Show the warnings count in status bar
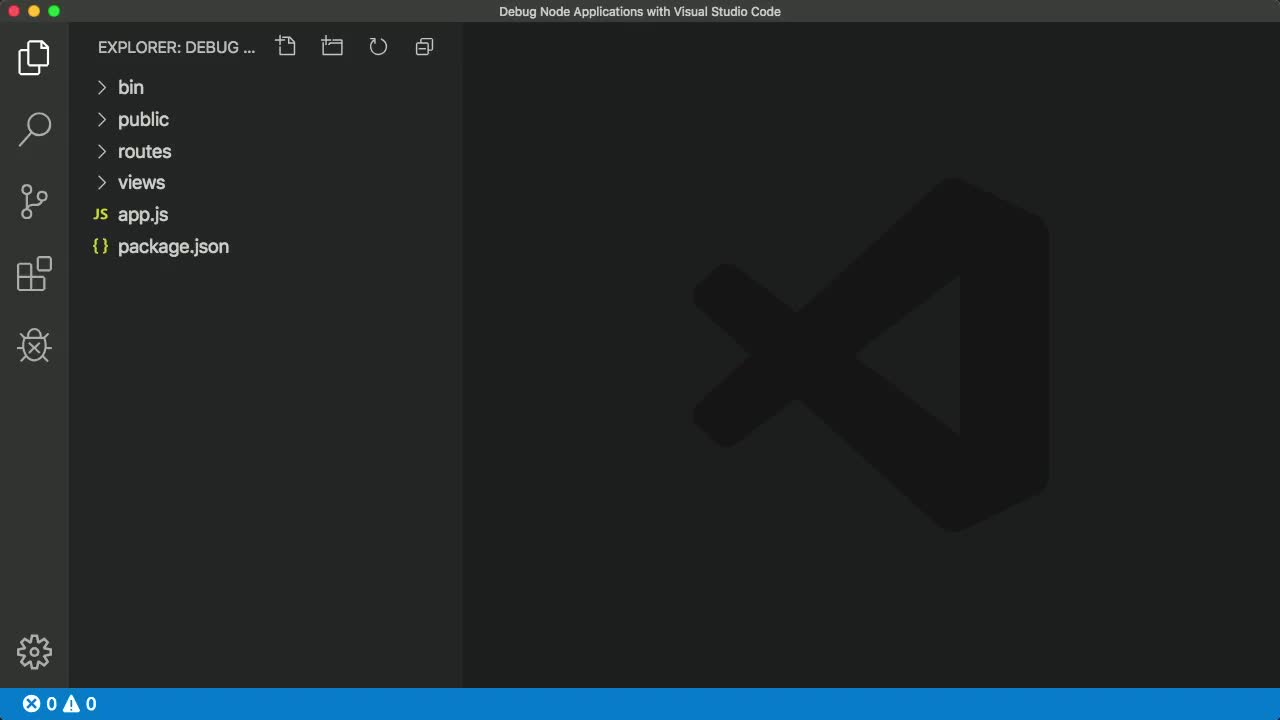Image resolution: width=1280 pixels, height=720 pixels. point(82,703)
